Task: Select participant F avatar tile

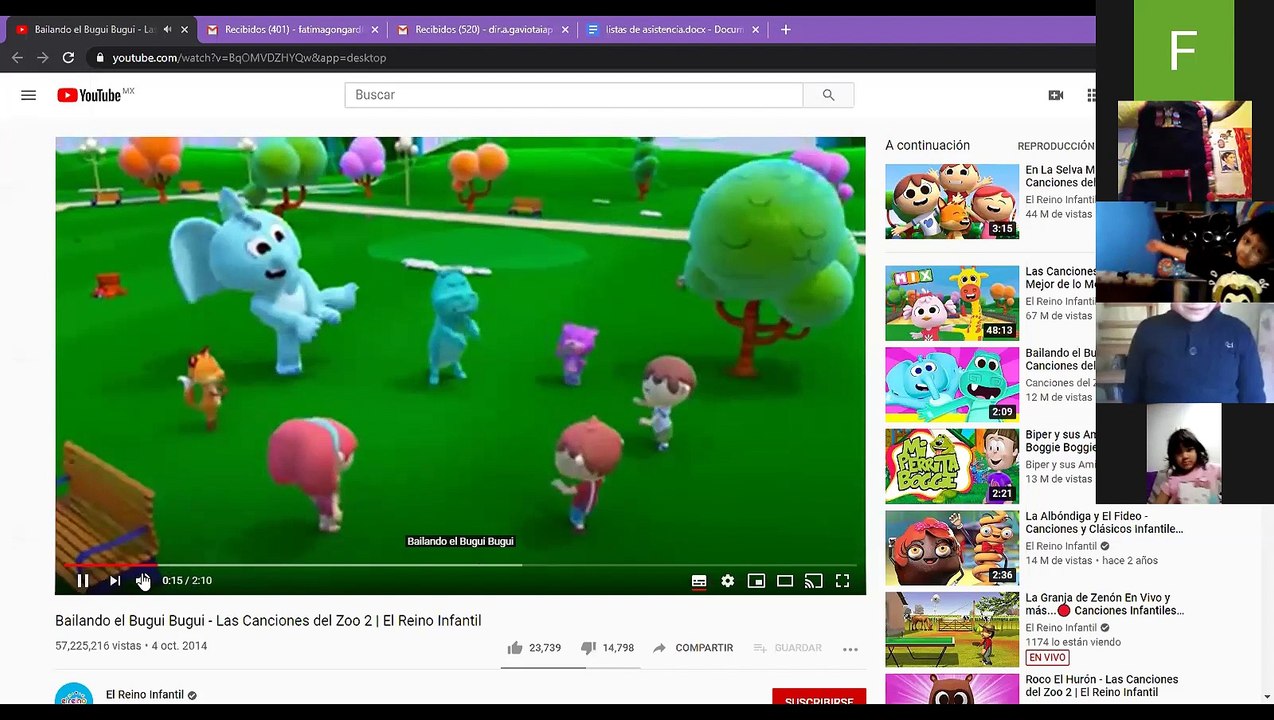Action: [1184, 50]
